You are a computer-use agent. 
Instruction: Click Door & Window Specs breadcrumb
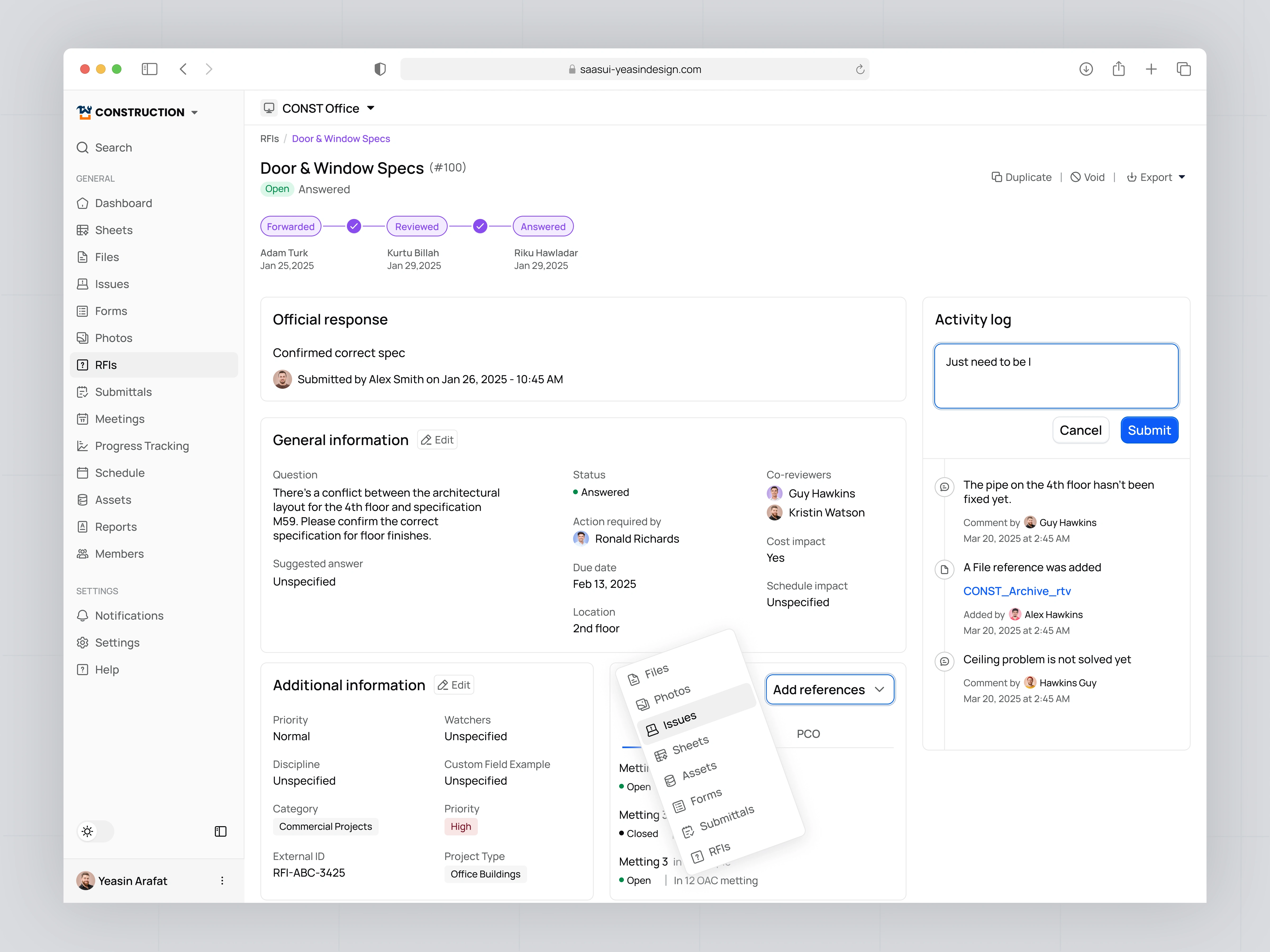pyautogui.click(x=341, y=139)
